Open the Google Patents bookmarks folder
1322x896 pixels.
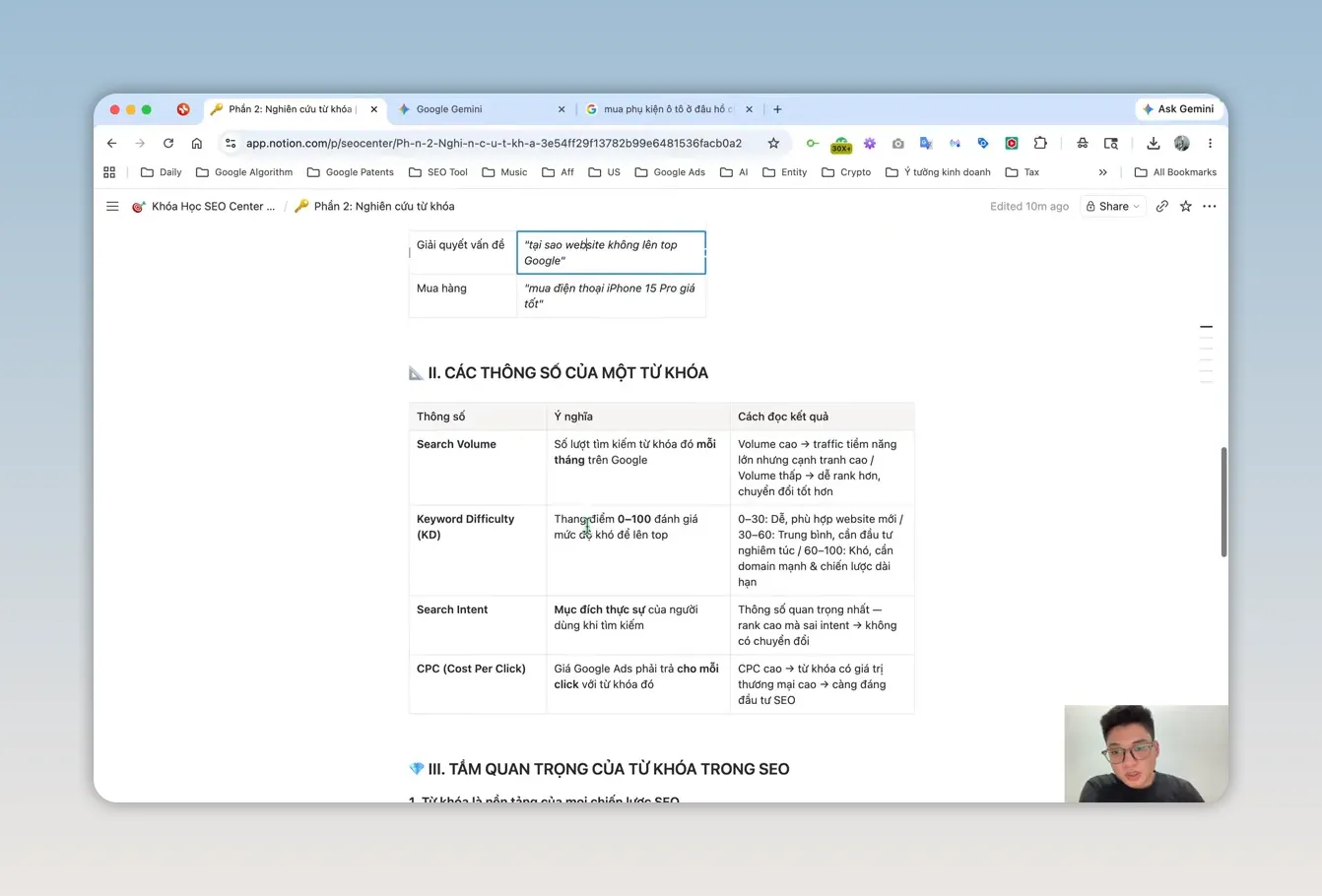351,172
